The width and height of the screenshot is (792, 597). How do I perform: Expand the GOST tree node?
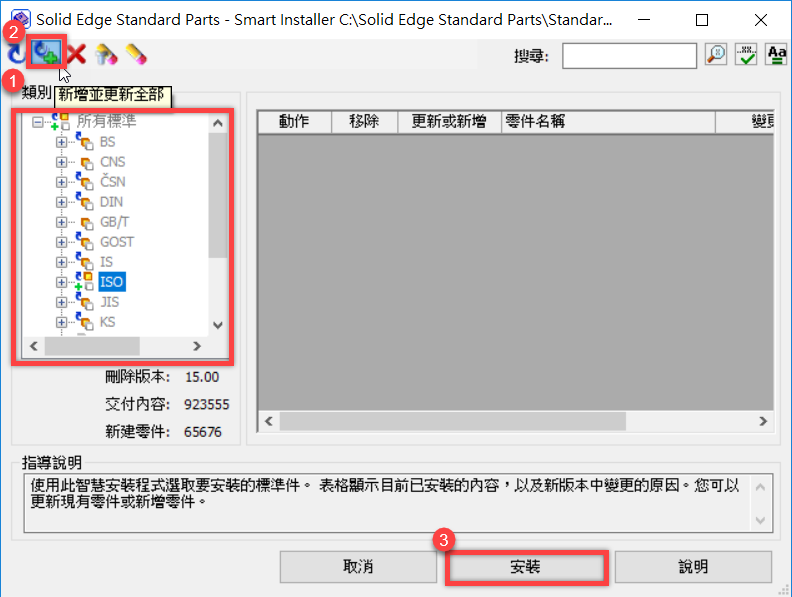click(x=61, y=242)
